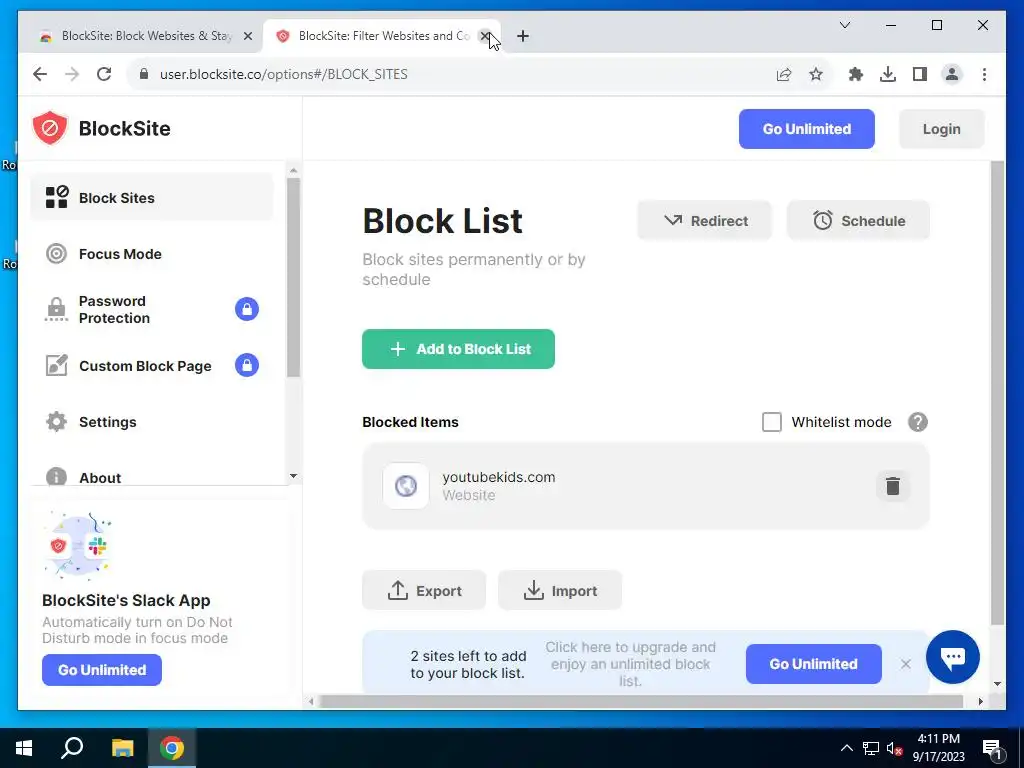Close the active BlockSite: Filter Websites tab

[485, 36]
